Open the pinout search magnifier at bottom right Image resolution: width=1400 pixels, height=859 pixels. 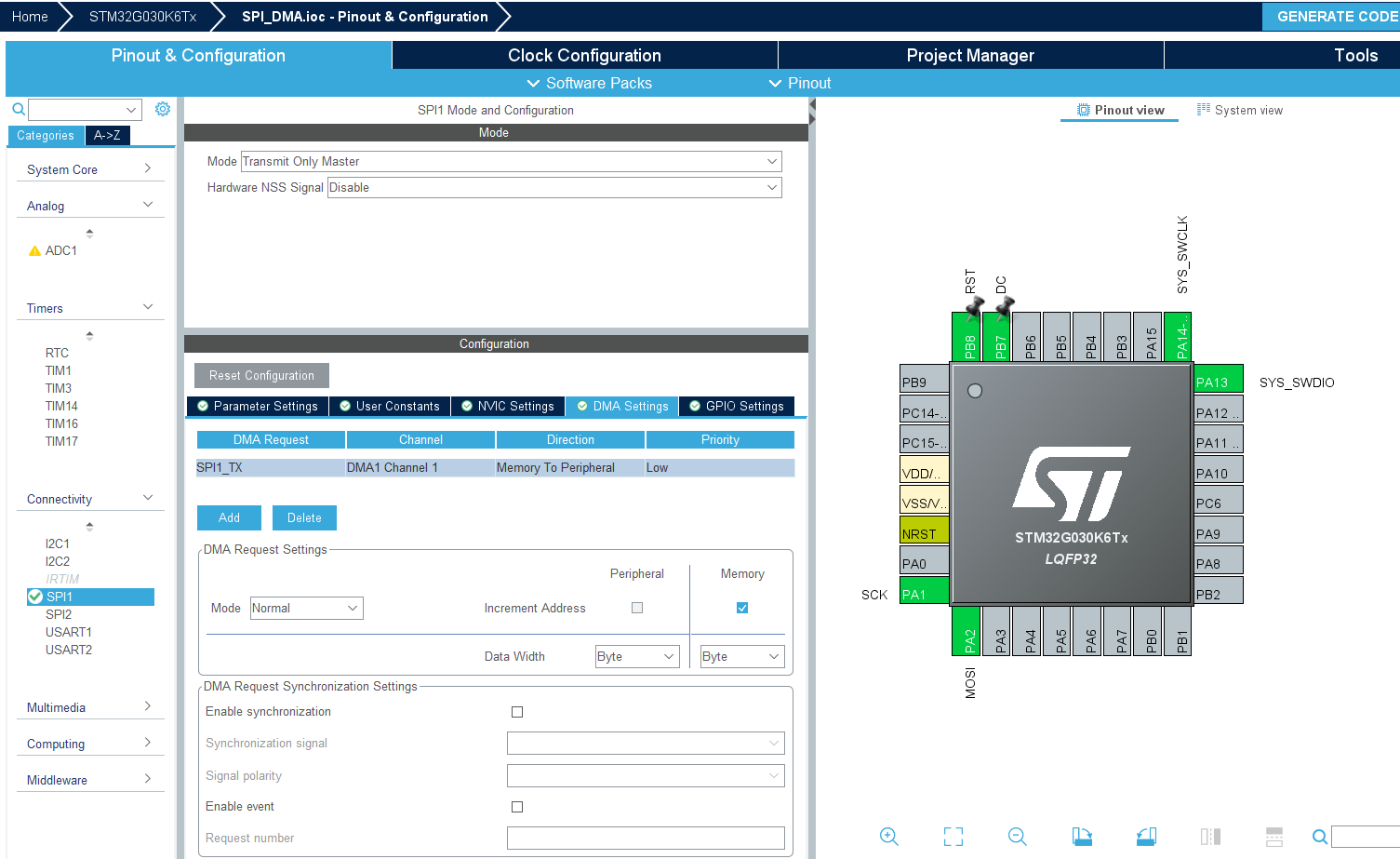(1320, 837)
